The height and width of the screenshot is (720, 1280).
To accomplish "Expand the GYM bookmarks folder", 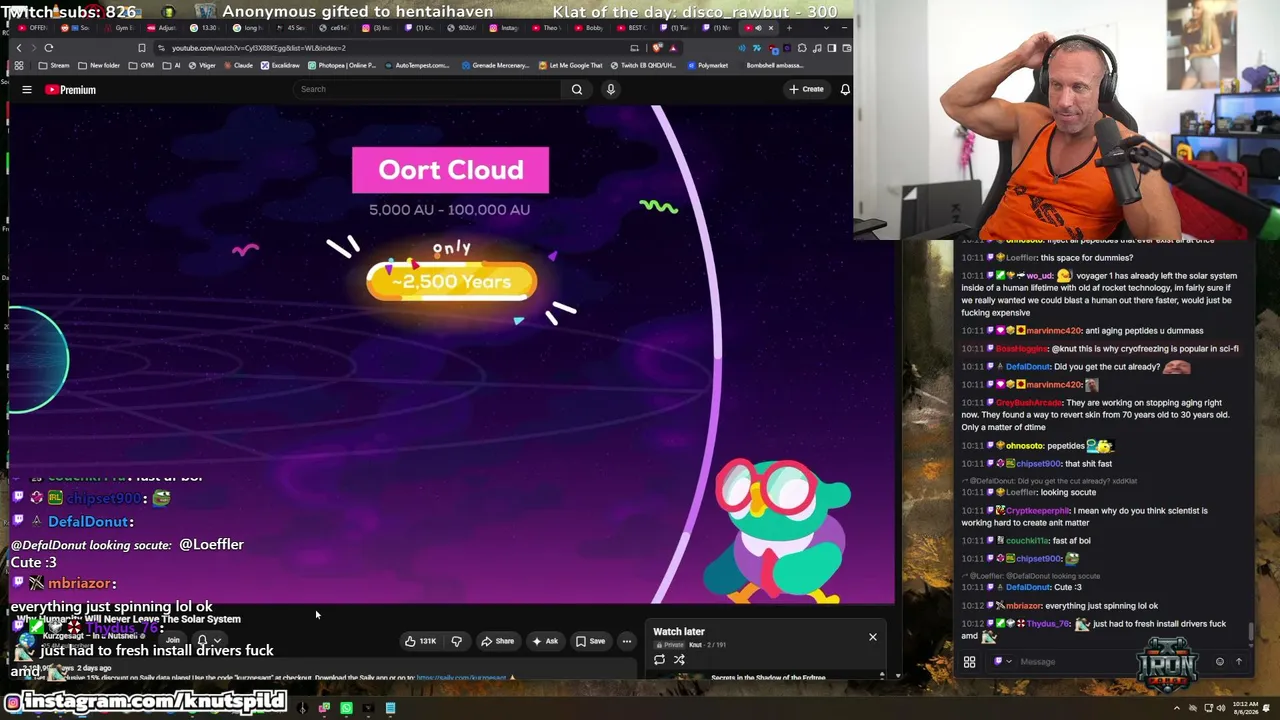I will point(142,66).
